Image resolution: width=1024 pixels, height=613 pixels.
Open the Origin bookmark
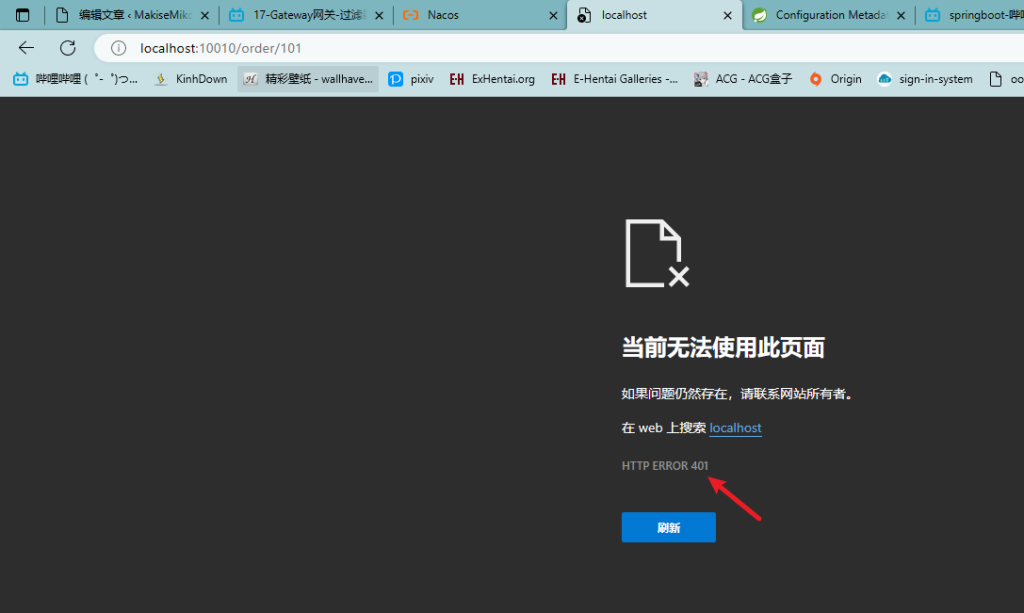point(835,79)
